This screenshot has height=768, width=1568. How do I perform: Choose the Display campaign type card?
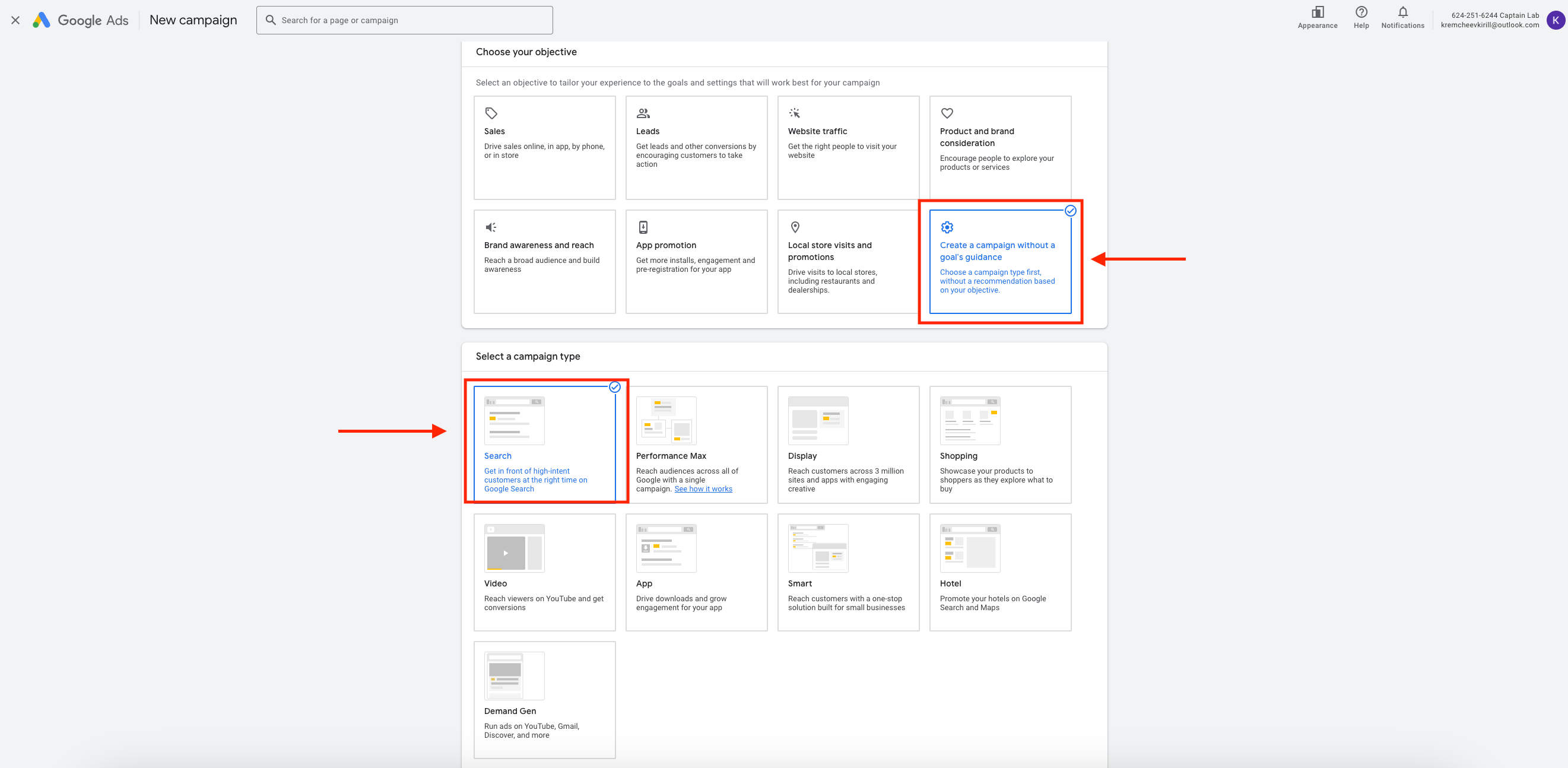(x=848, y=445)
